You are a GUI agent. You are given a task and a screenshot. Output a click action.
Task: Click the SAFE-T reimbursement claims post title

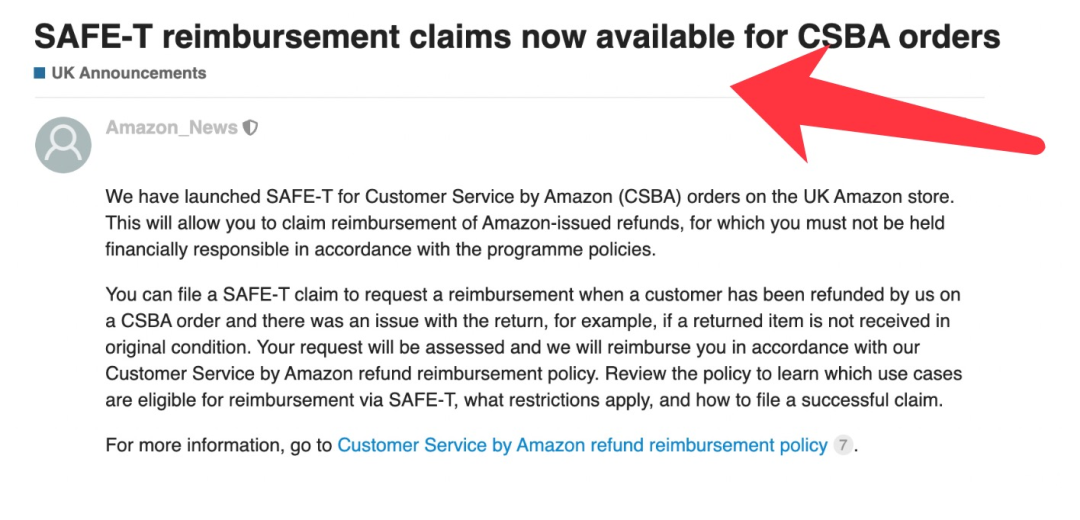pos(517,36)
